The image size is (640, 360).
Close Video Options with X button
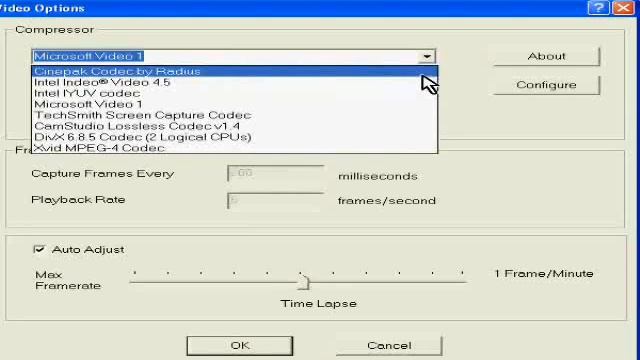tap(623, 8)
